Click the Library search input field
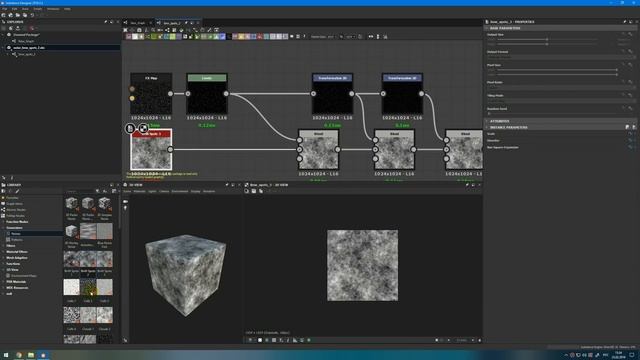The height and width of the screenshot is (360, 640). (79, 191)
